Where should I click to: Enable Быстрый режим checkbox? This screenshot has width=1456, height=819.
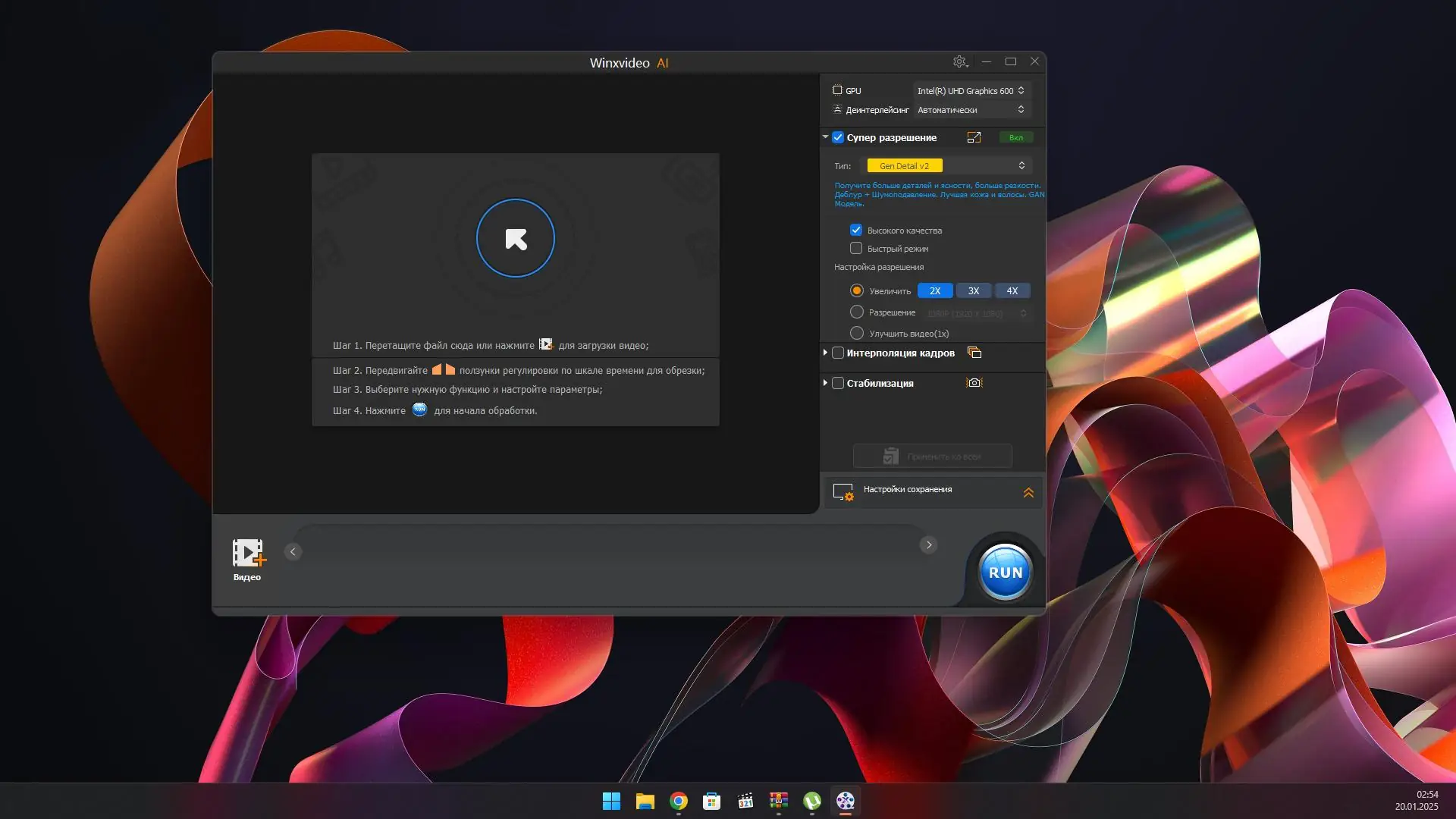(x=856, y=248)
